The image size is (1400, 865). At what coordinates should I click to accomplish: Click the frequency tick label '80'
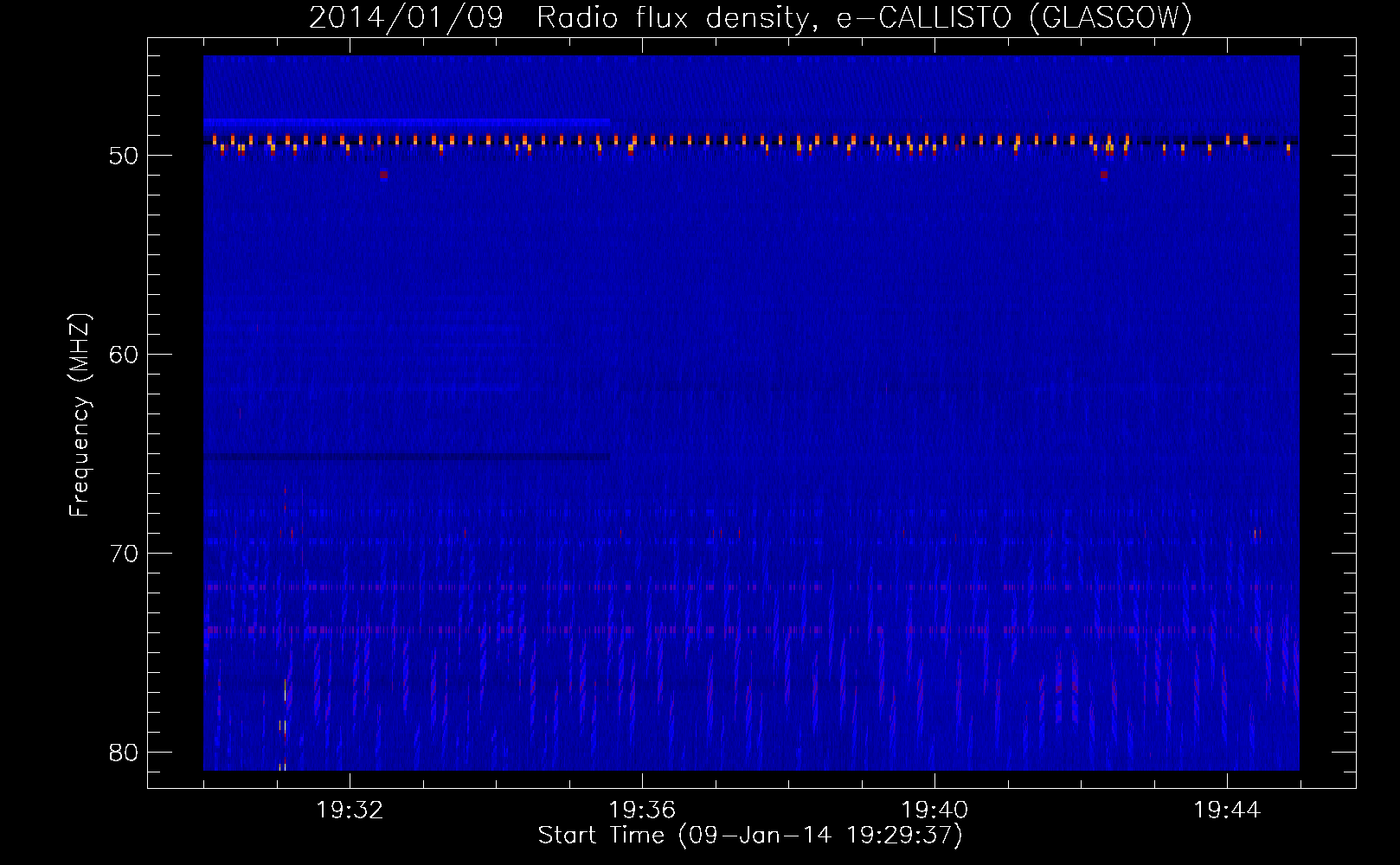(124, 753)
